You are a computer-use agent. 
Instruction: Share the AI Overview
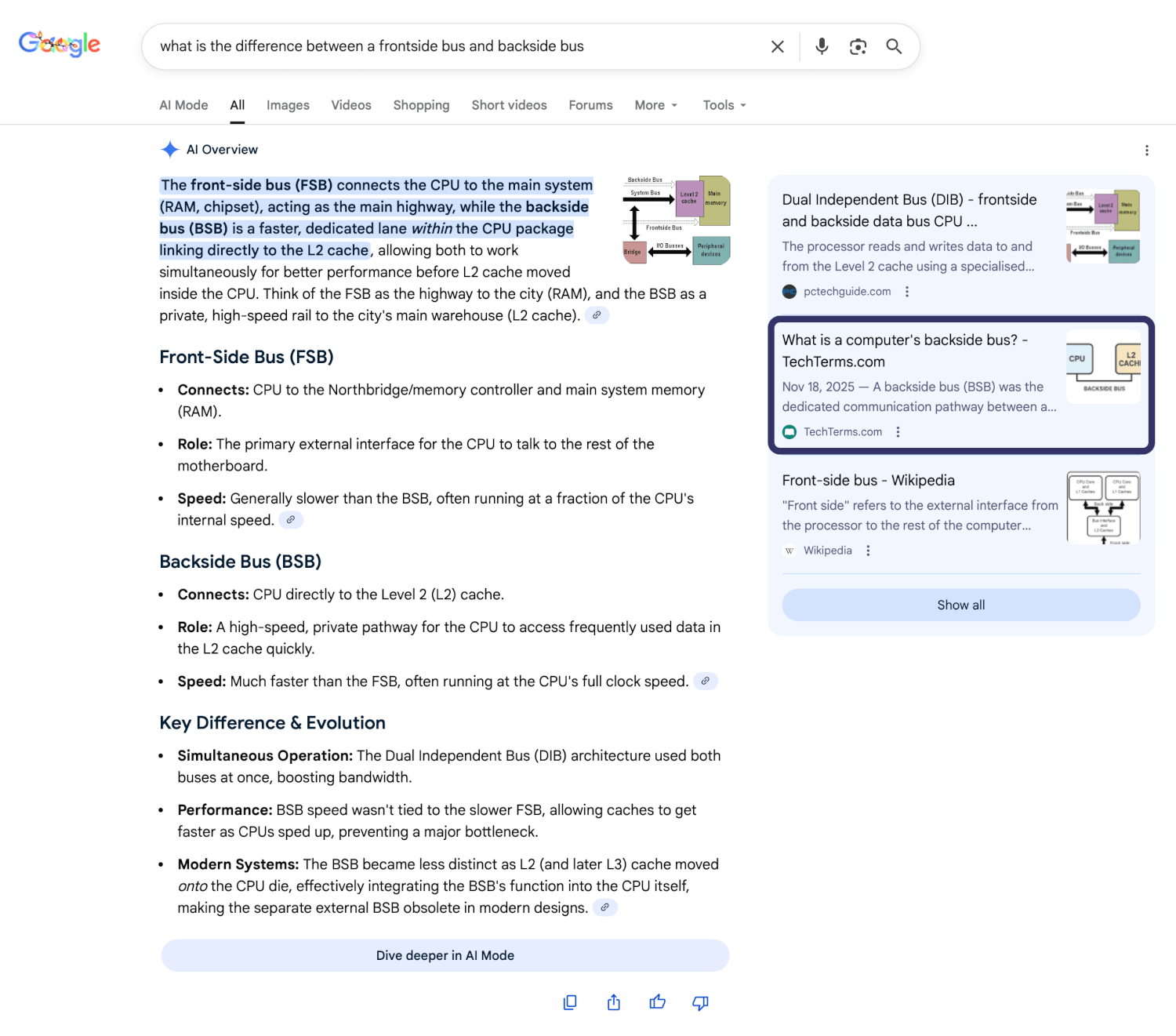[613, 1002]
